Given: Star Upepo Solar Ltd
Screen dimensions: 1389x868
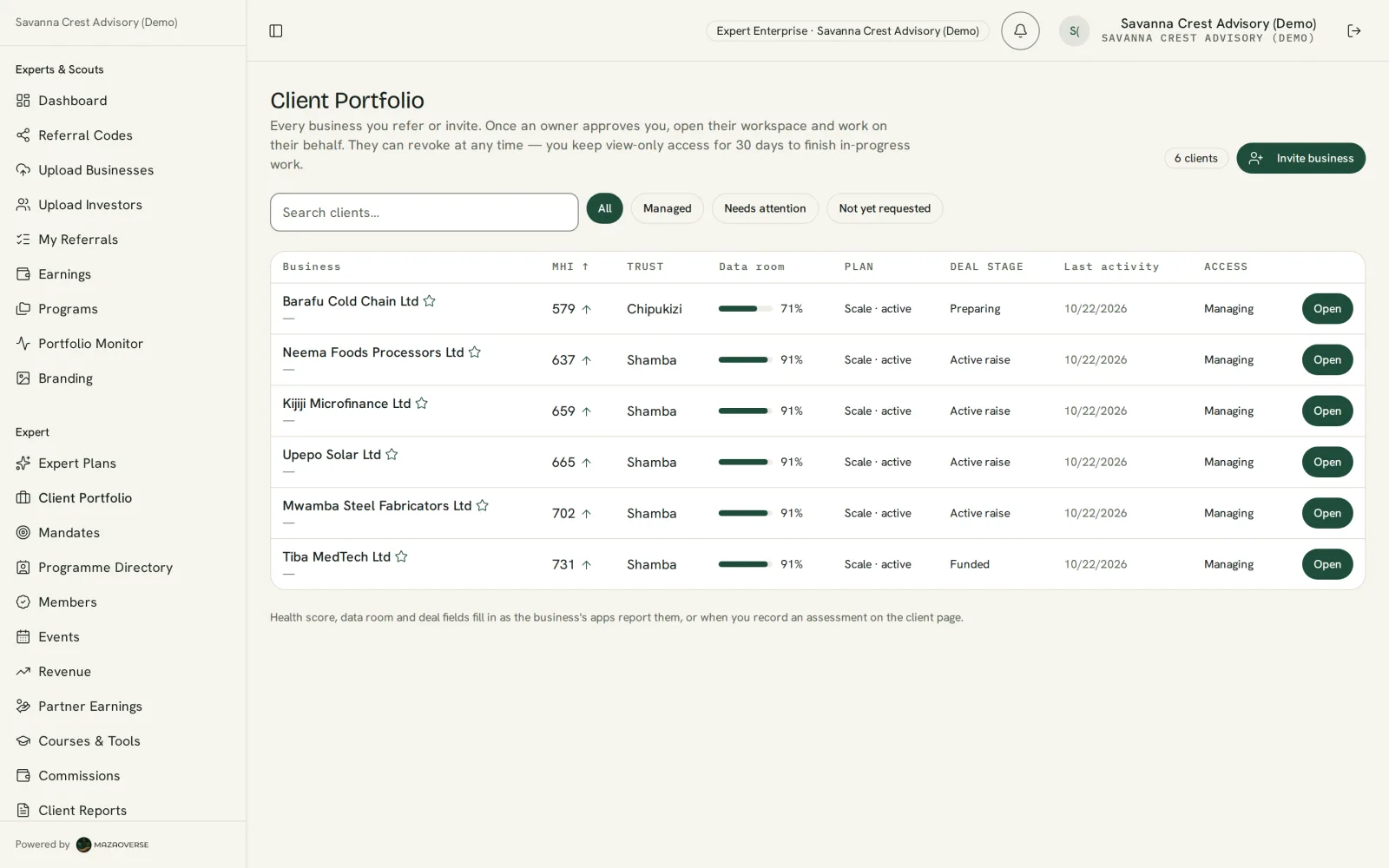Looking at the screenshot, I should pyautogui.click(x=392, y=455).
